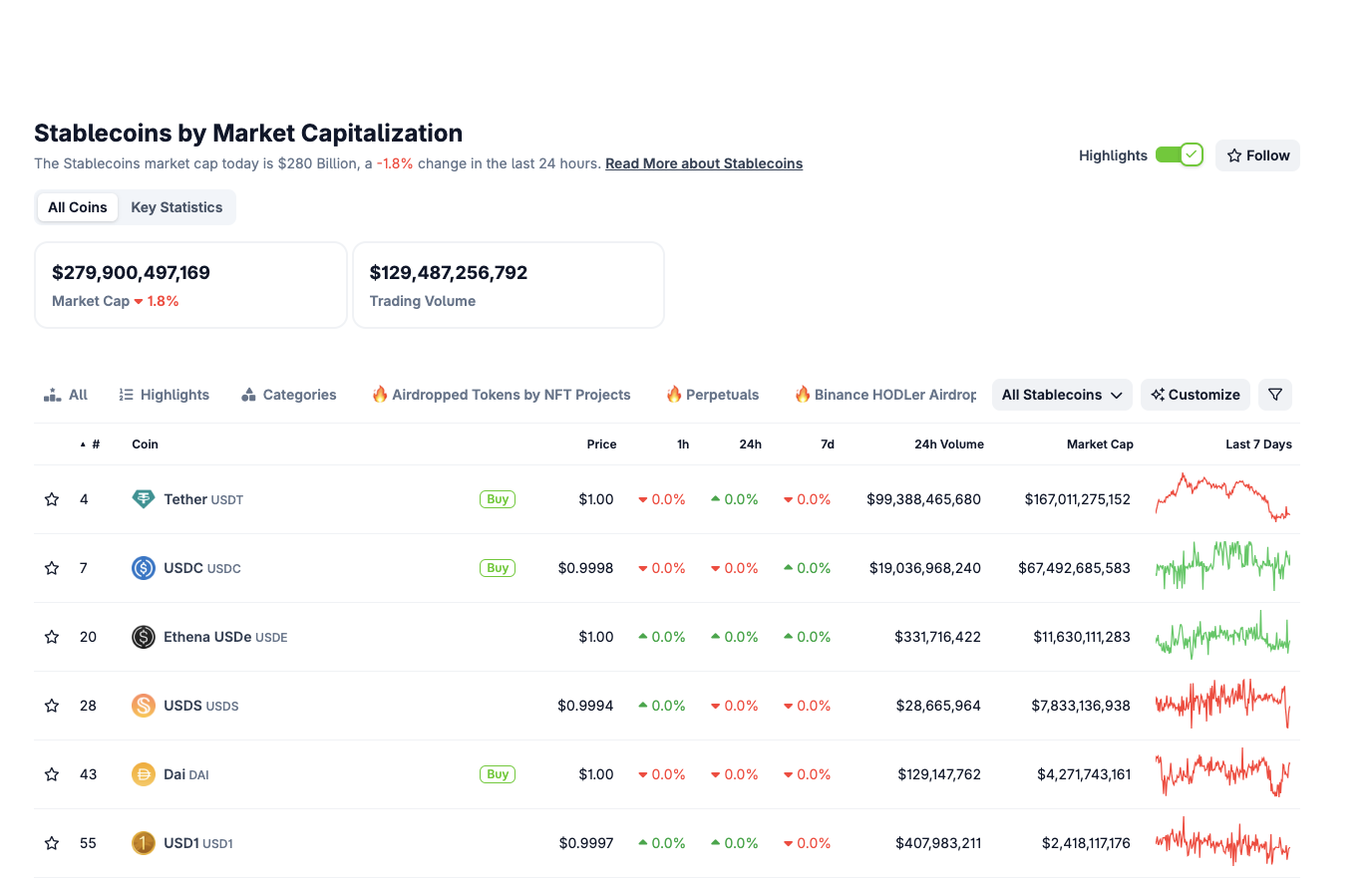Switch to the Key Statistics tab
1372x883 pixels.
(176, 207)
